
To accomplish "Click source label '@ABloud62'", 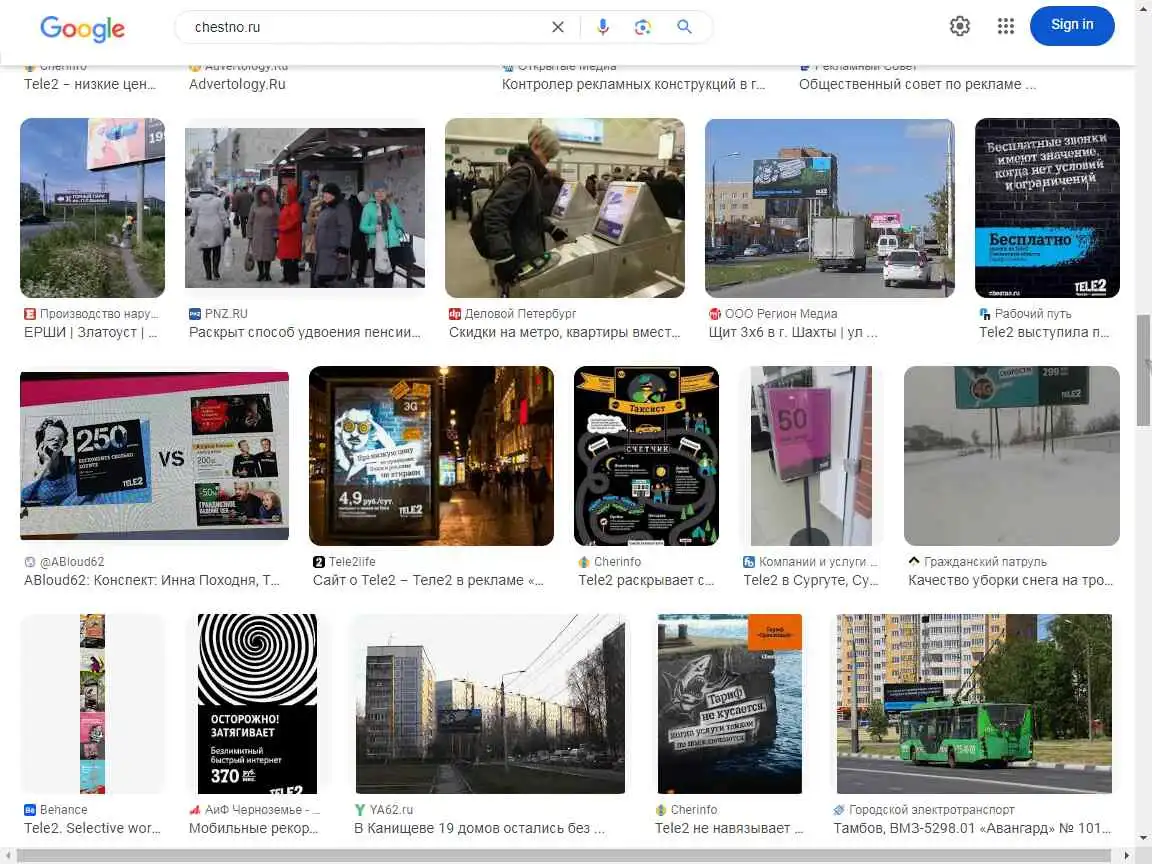I will (x=72, y=562).
